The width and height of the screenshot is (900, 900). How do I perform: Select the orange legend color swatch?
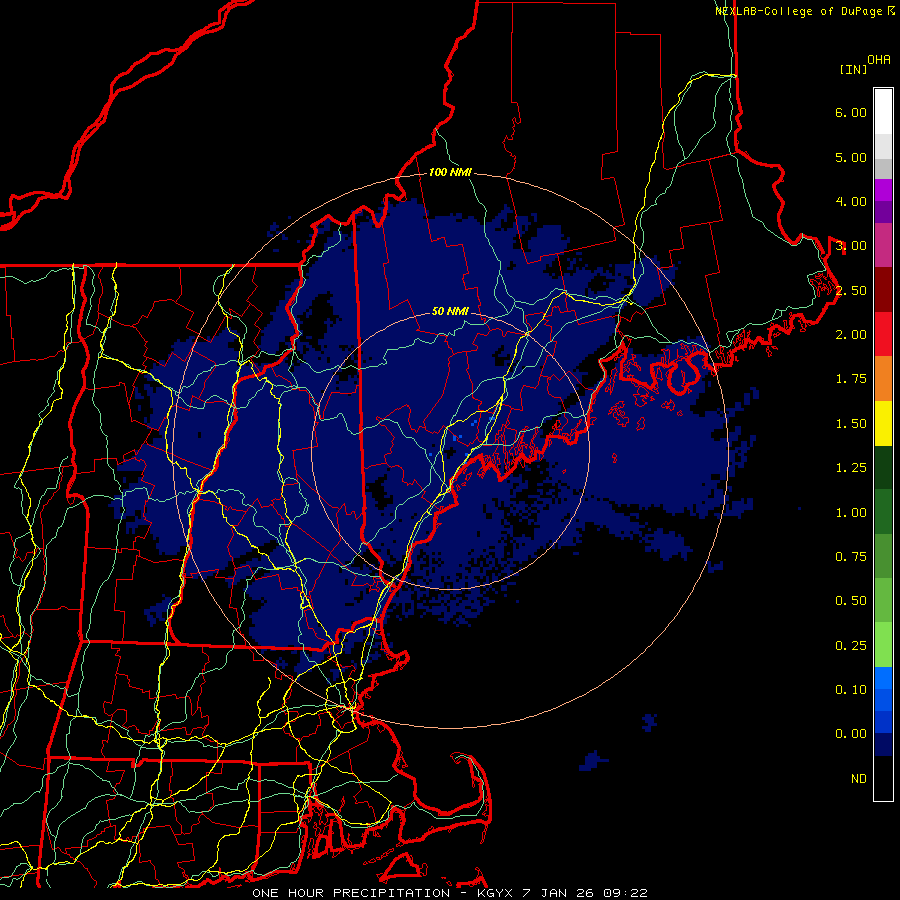(883, 379)
